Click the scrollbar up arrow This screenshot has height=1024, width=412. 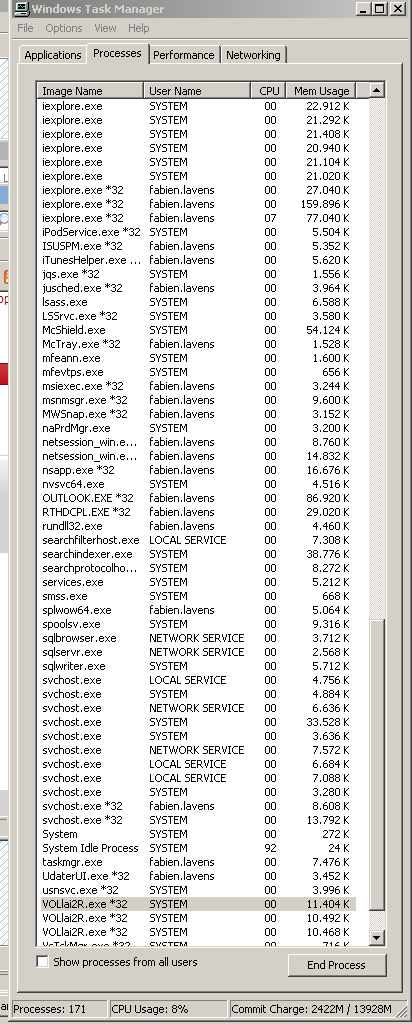click(377, 90)
